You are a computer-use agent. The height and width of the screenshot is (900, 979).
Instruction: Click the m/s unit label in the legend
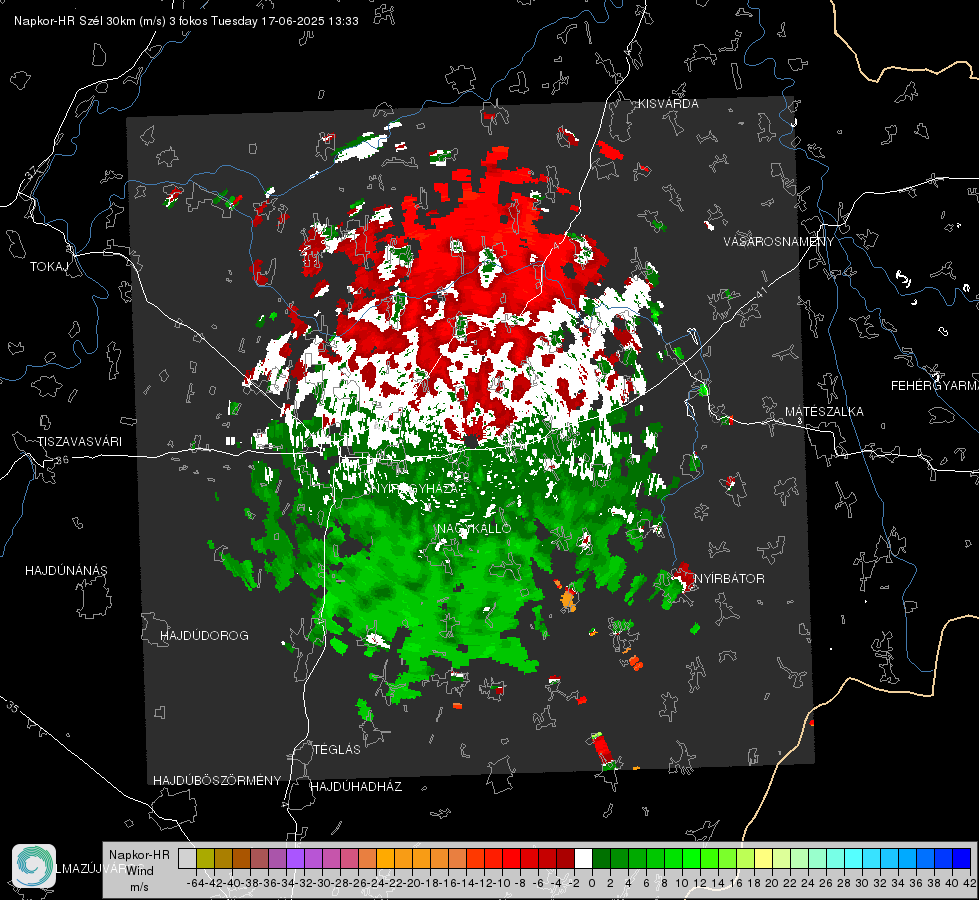point(139,887)
